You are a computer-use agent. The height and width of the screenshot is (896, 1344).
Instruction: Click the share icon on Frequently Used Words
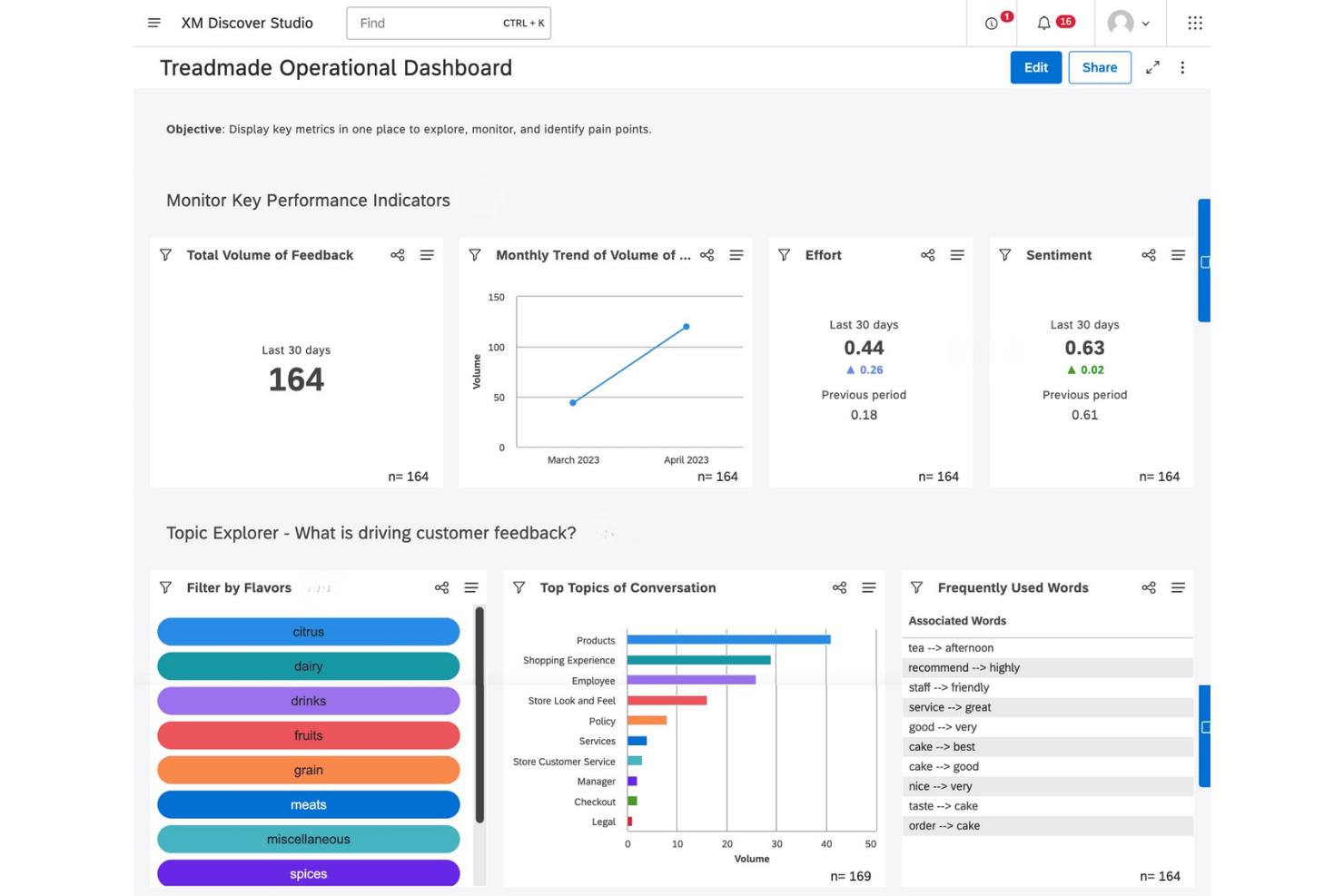coord(1149,587)
